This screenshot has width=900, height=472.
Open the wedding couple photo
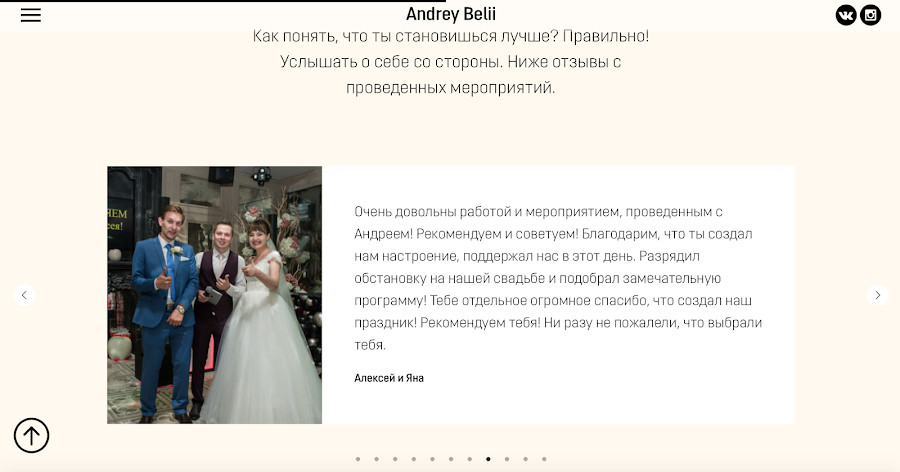pos(215,295)
